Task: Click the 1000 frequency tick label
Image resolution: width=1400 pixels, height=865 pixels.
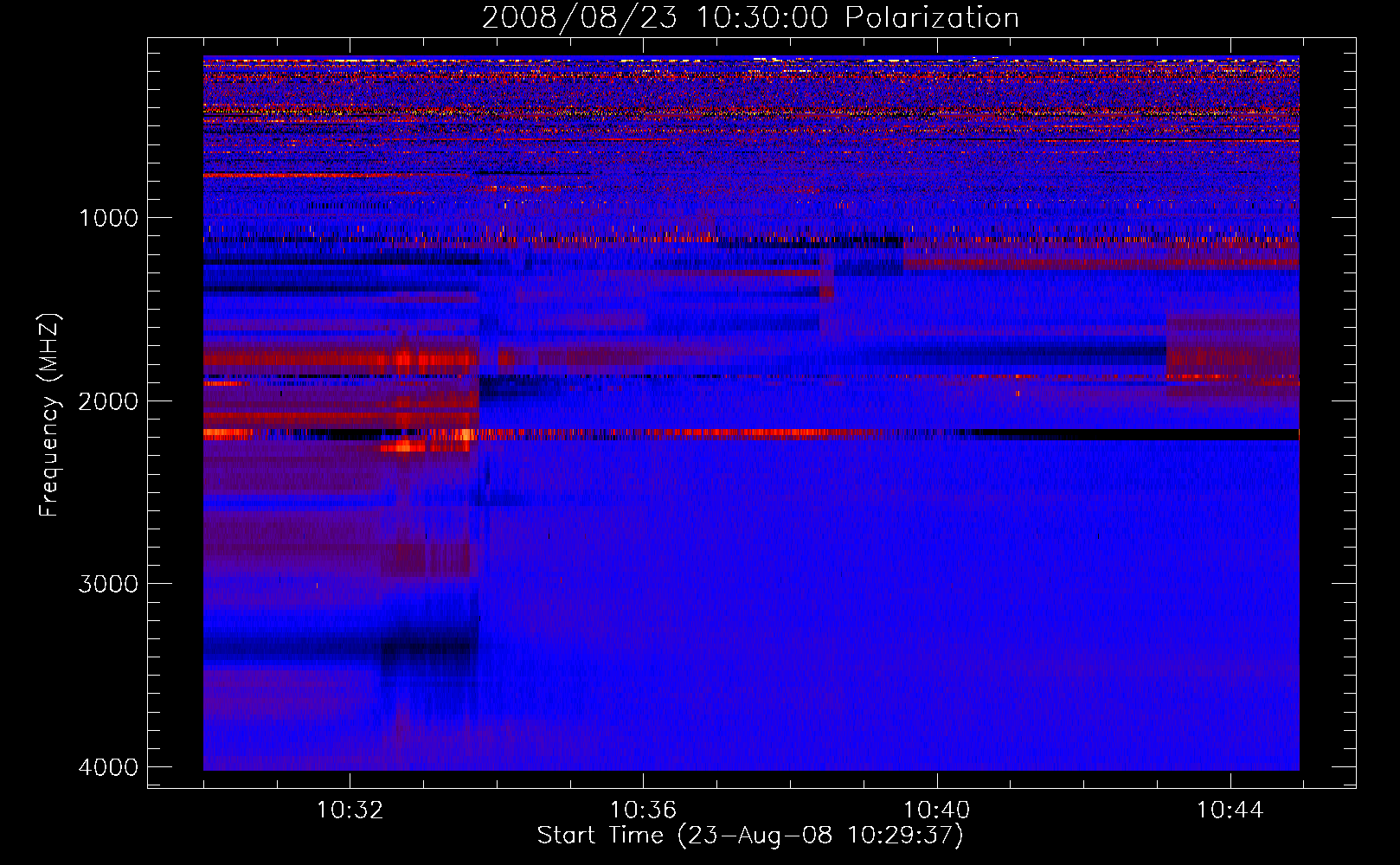Action: click(x=108, y=217)
